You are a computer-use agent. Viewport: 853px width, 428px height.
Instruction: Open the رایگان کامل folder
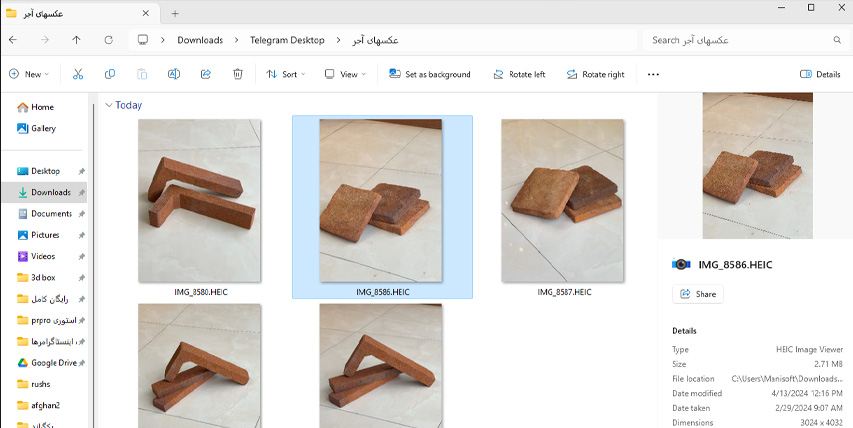(x=45, y=299)
